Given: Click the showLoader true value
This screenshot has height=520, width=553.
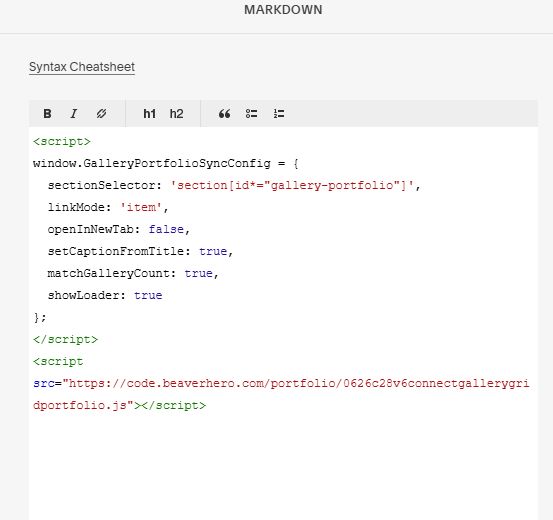Looking at the screenshot, I should pos(148,295).
